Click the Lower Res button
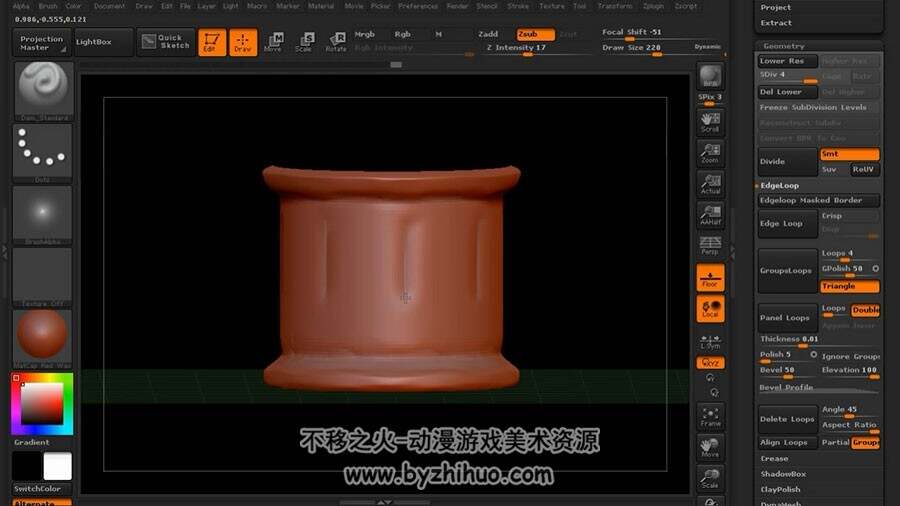 (787, 61)
